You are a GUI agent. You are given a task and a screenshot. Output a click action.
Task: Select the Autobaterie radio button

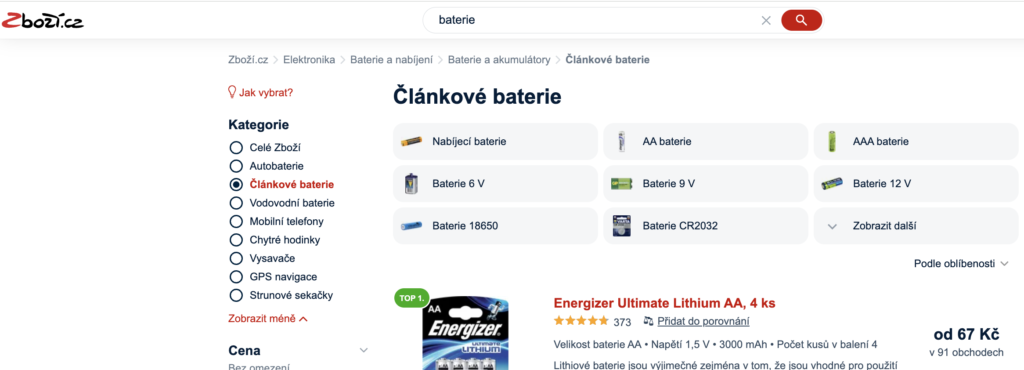236,166
